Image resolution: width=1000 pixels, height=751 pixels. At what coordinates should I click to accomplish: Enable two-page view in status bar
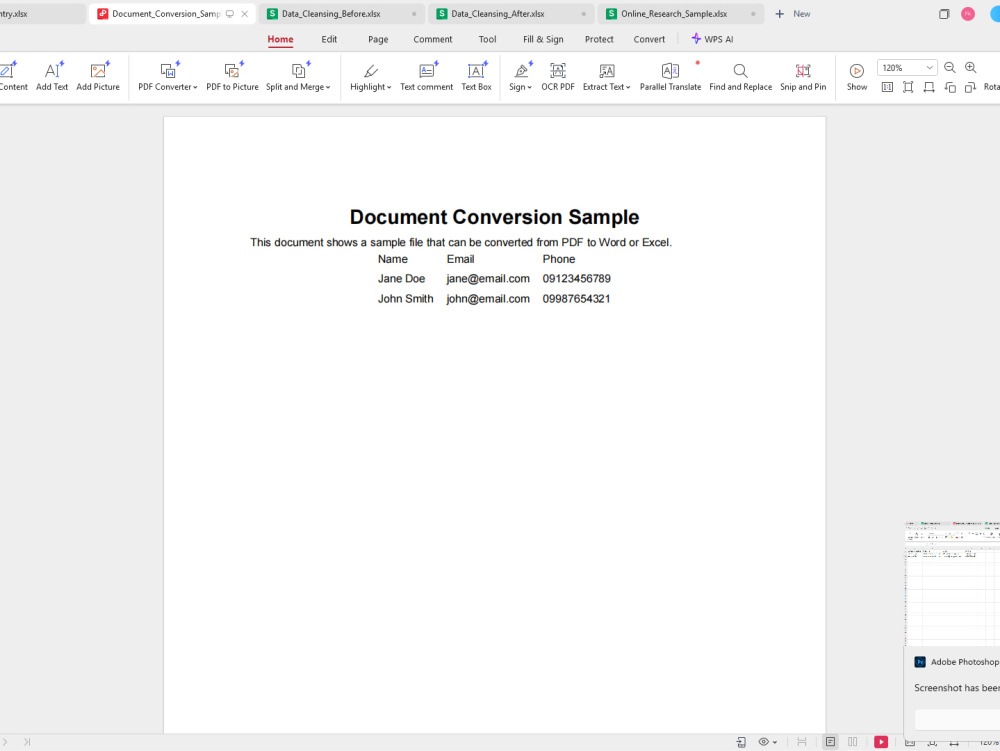[853, 741]
